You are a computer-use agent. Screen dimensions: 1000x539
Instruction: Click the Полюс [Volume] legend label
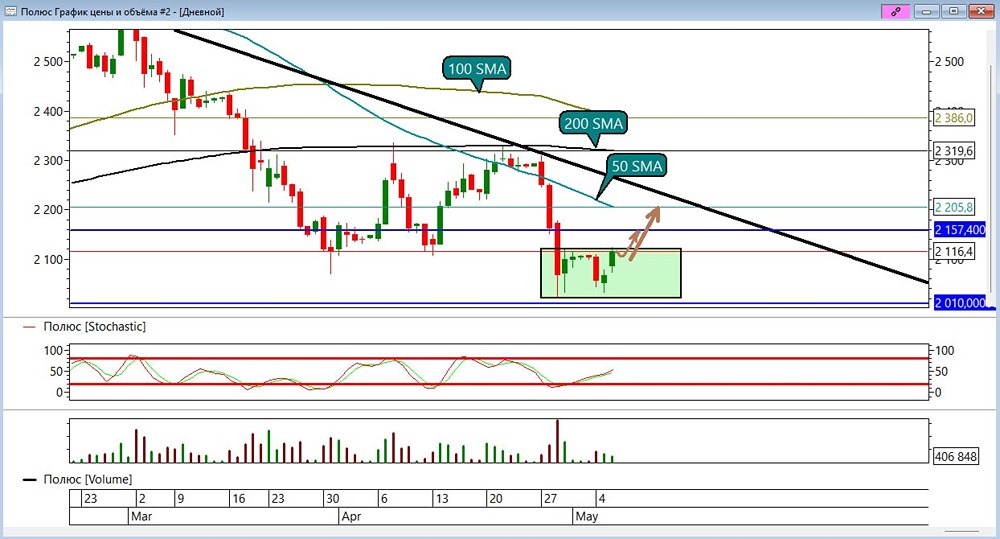pyautogui.click(x=88, y=479)
